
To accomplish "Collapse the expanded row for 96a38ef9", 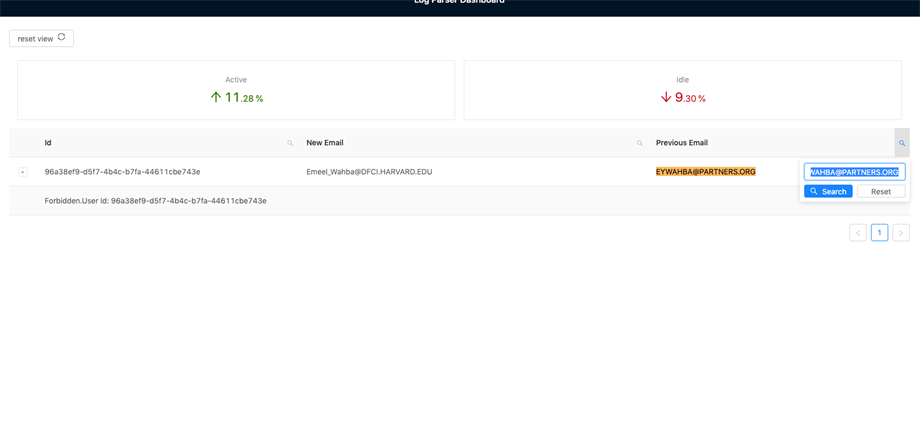I will (x=23, y=172).
